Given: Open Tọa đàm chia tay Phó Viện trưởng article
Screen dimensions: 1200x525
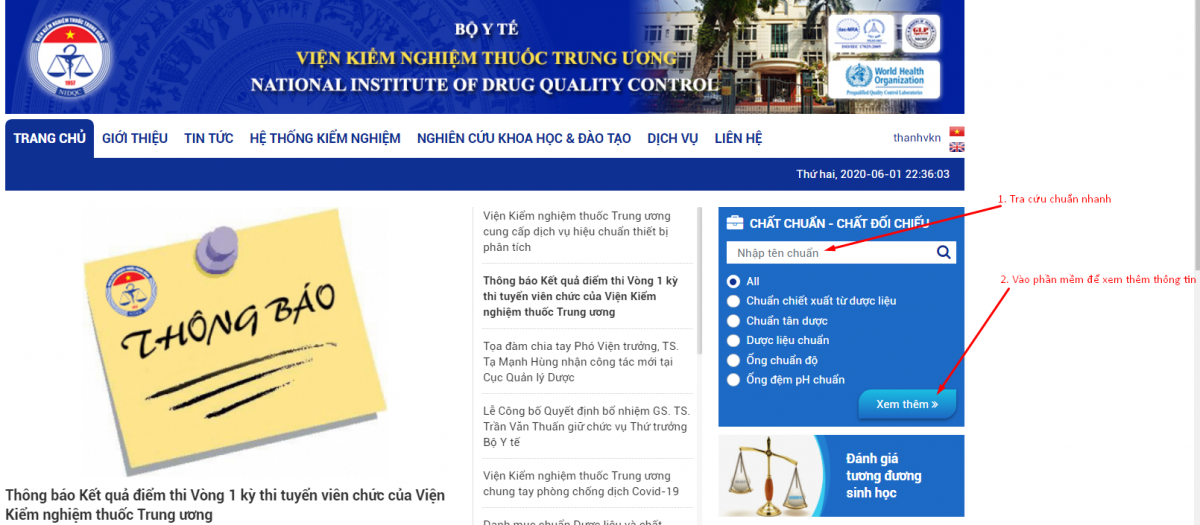Looking at the screenshot, I should click(583, 361).
